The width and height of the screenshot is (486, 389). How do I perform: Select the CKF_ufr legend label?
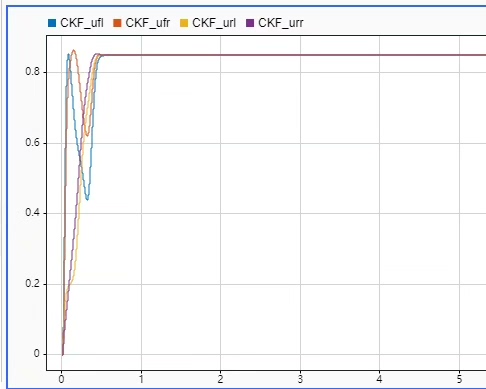point(148,23)
